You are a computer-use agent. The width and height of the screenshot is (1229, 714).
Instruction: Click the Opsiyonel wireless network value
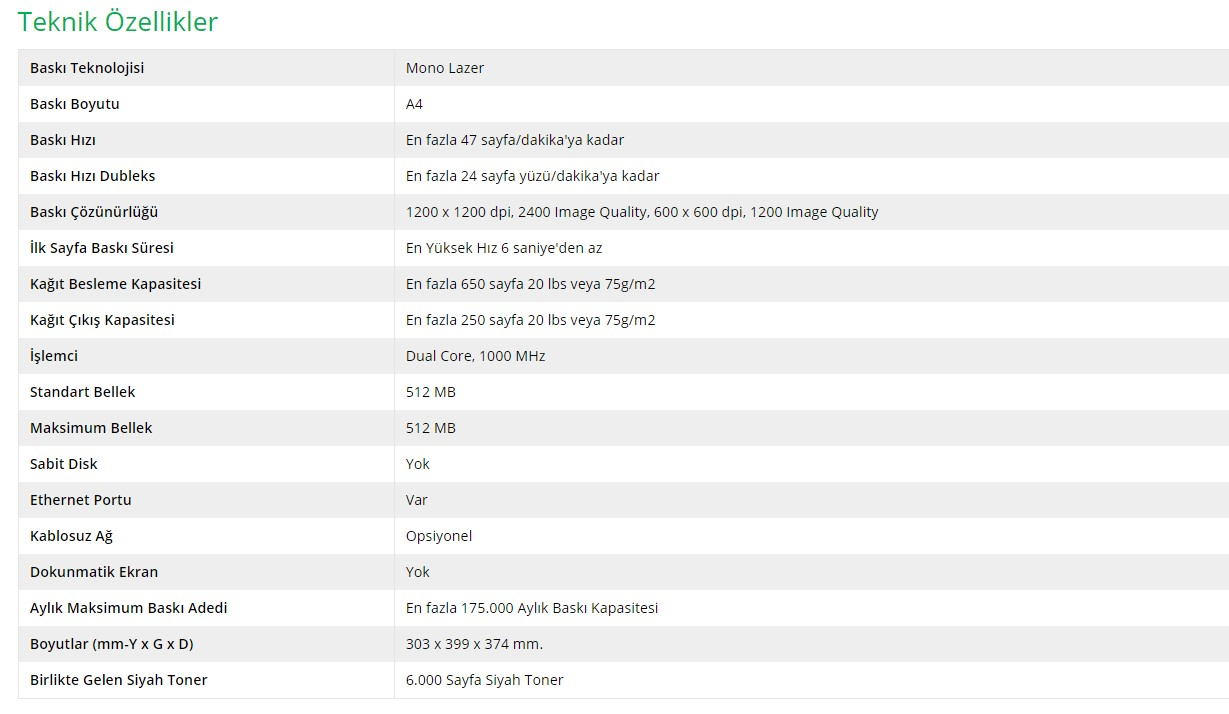pos(439,536)
